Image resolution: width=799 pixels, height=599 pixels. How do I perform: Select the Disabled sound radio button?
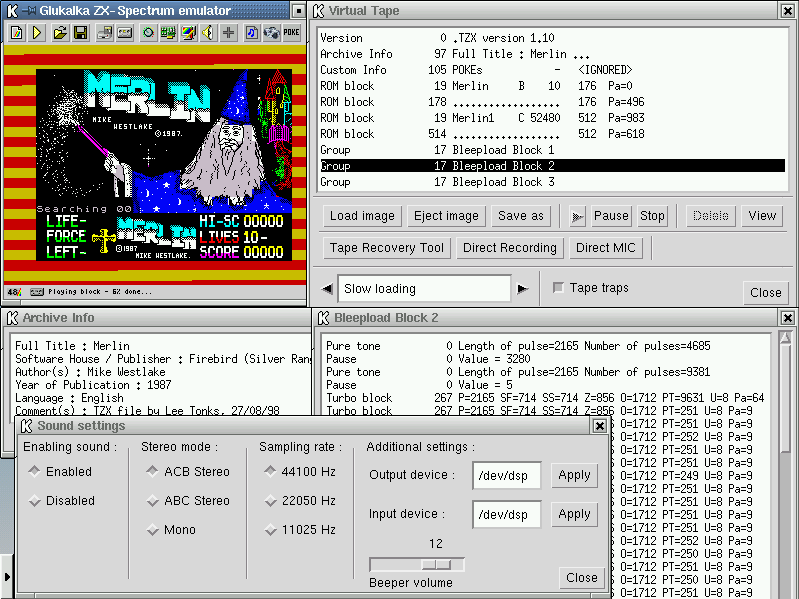click(x=34, y=501)
